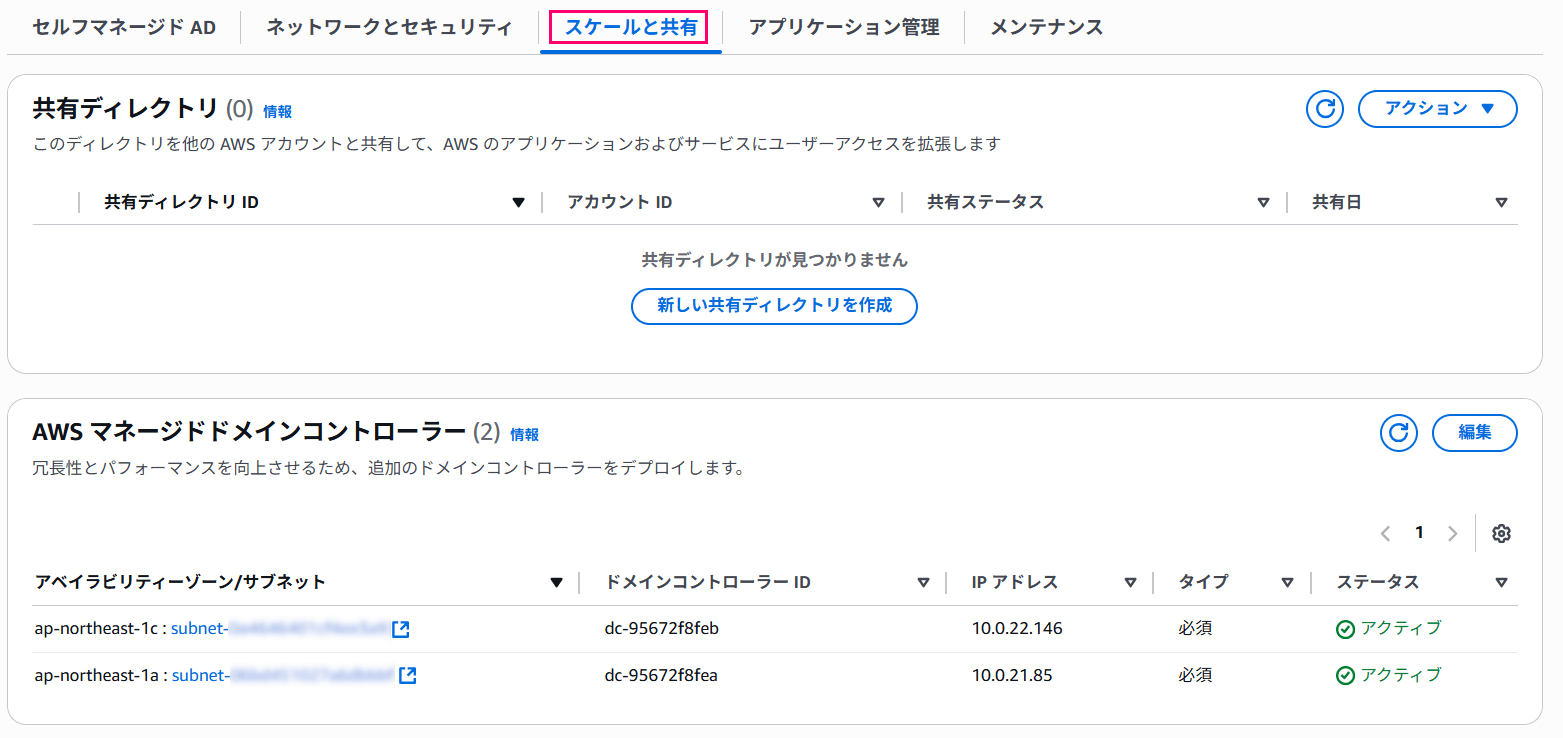
Task: Switch to メンテナンス tab
Action: 1046,27
